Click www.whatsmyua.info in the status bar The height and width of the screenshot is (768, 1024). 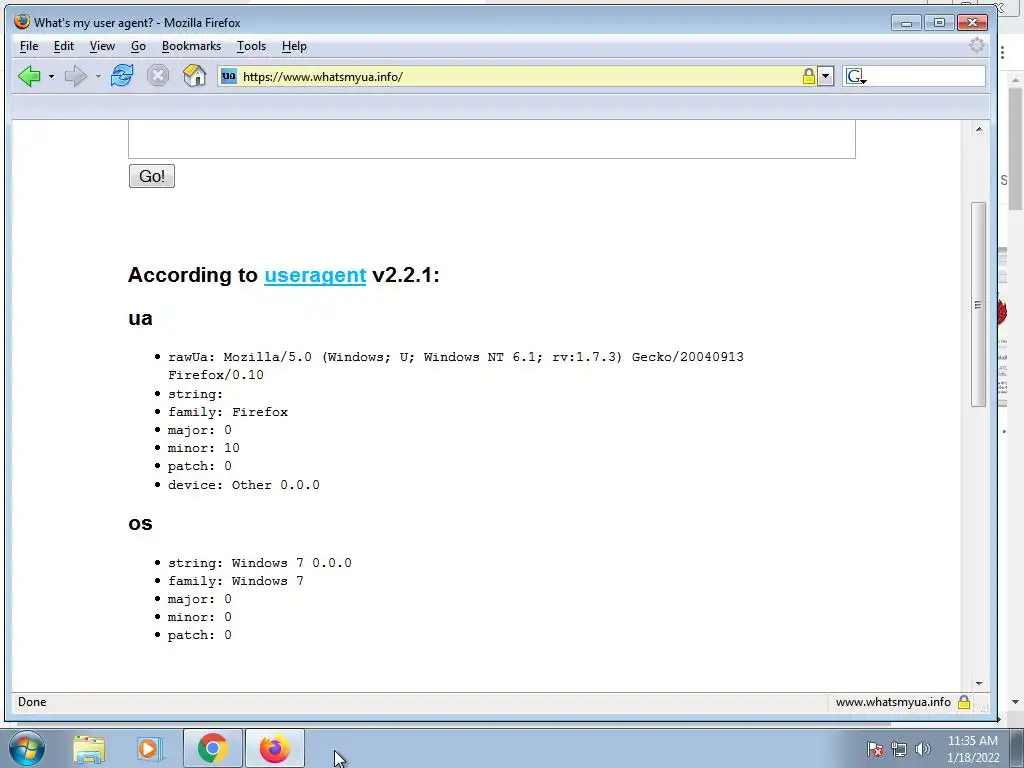click(893, 702)
